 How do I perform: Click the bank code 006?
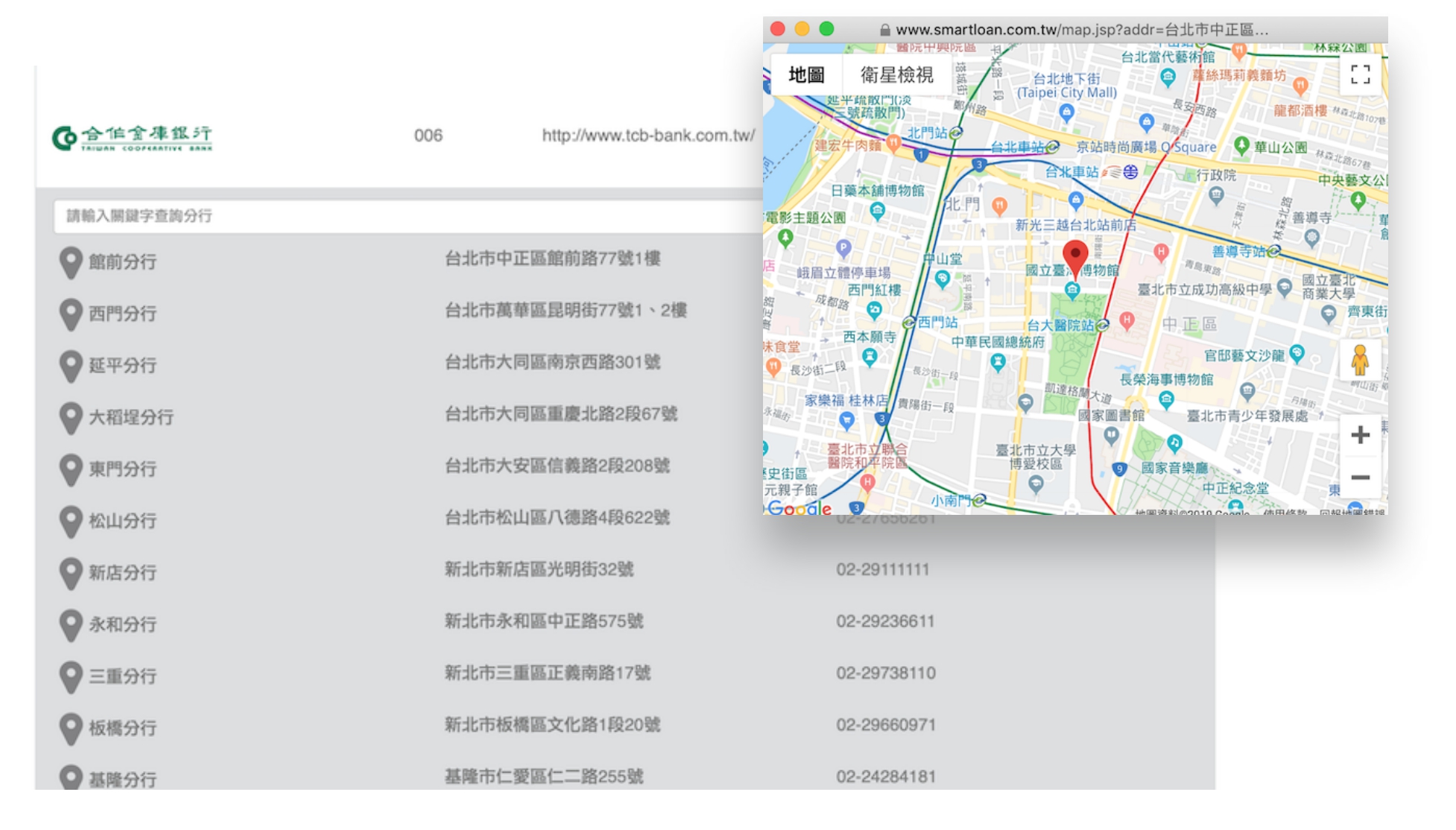428,136
